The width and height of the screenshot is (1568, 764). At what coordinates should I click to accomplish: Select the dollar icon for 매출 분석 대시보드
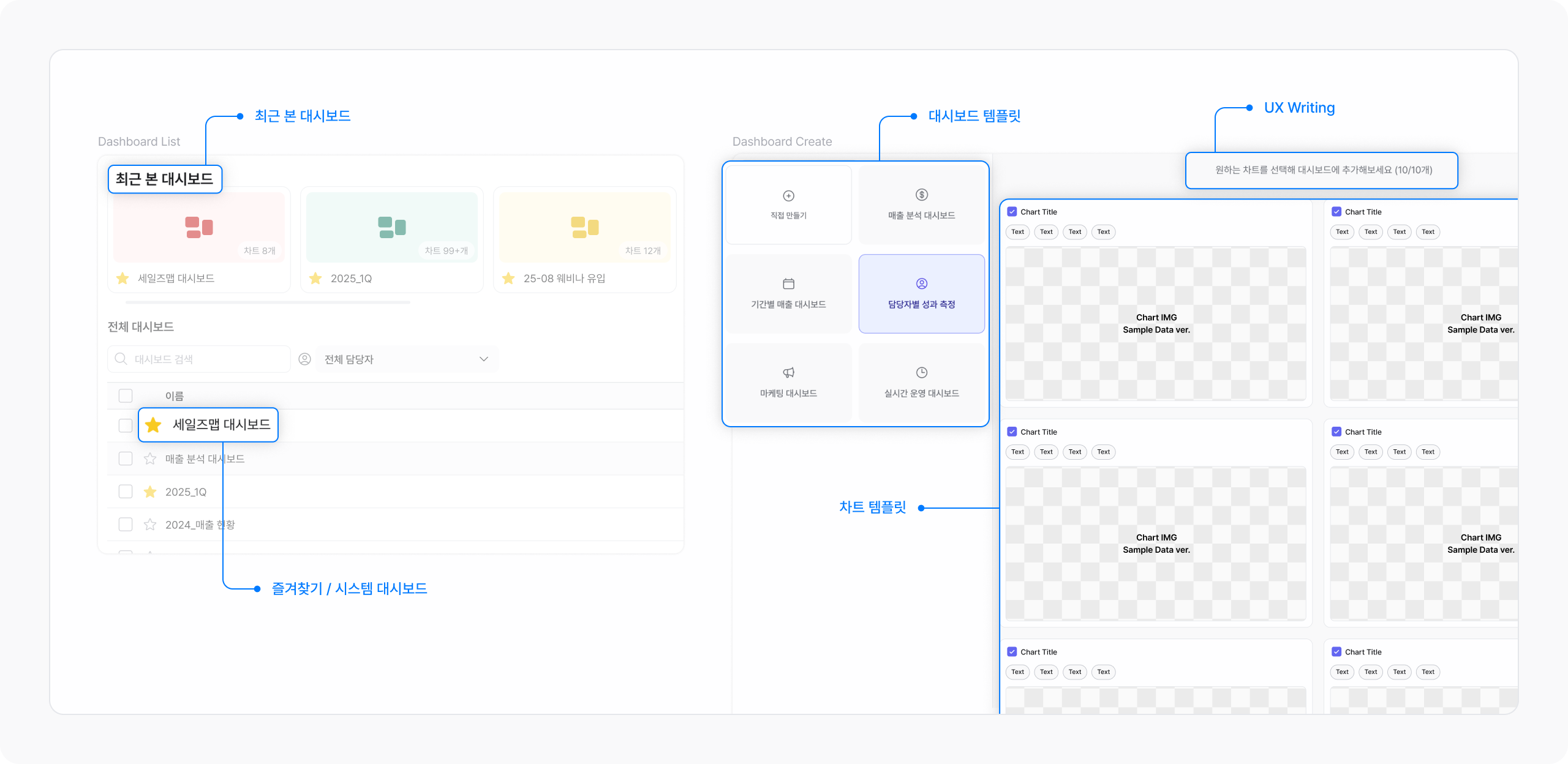click(x=921, y=195)
